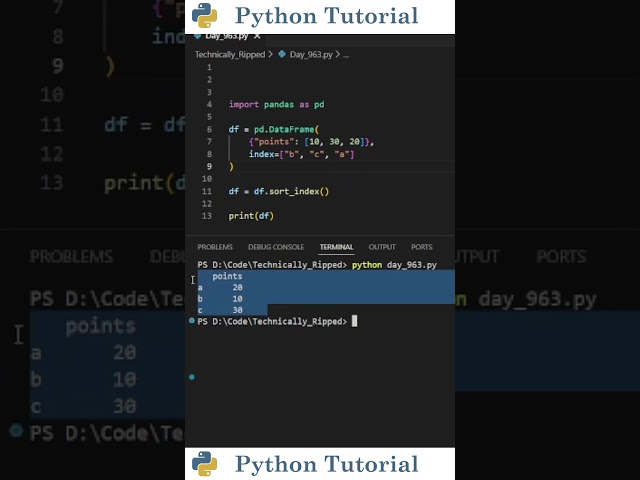Click the 'print(df)' code line
Viewport: 640px width, 480px height.
[x=251, y=216]
